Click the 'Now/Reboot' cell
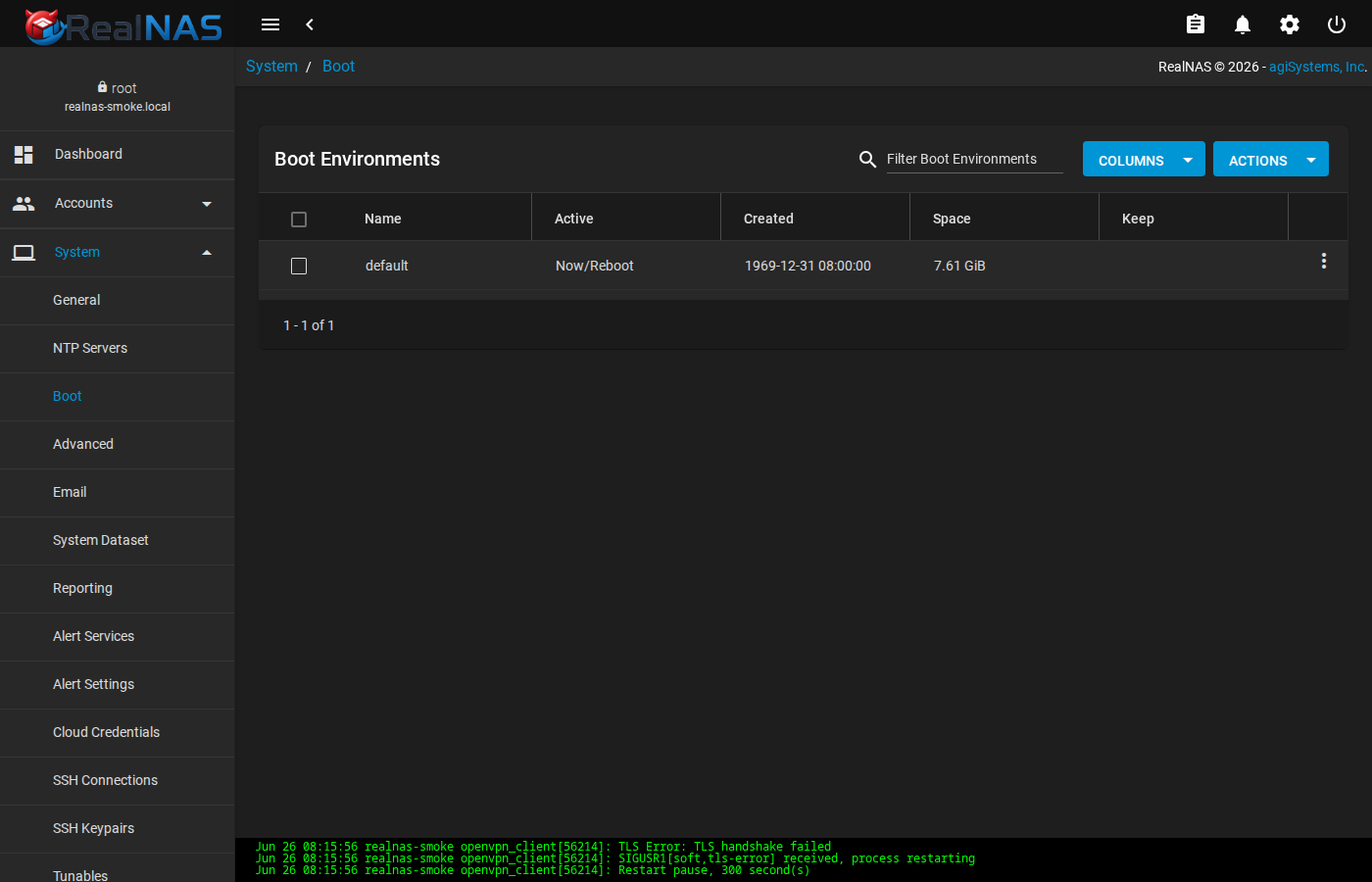Viewport: 1372px width, 882px height. [x=594, y=266]
